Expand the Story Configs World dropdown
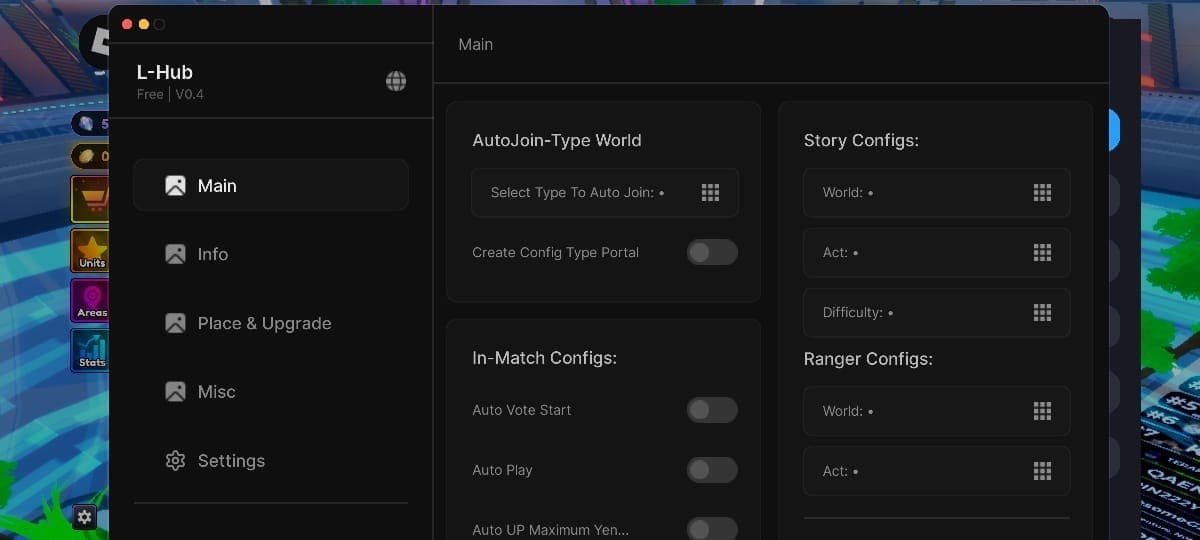The width and height of the screenshot is (1200, 540). pyautogui.click(x=936, y=193)
